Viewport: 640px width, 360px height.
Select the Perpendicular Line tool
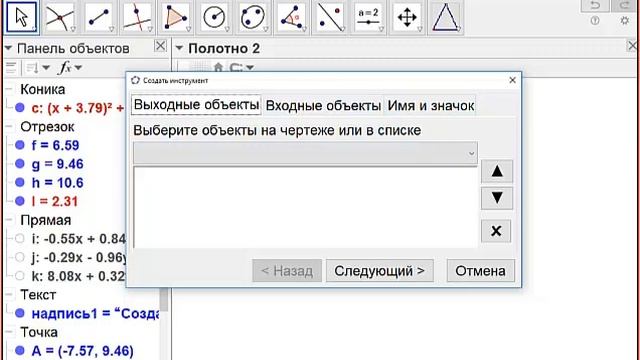click(137, 17)
